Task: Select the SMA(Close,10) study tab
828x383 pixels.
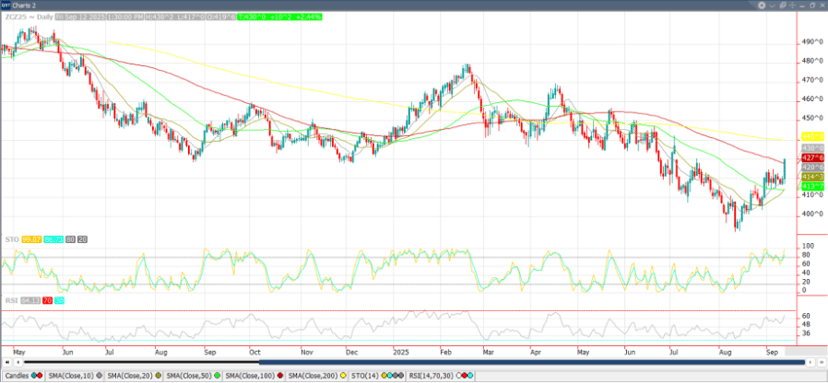Action: click(76, 376)
